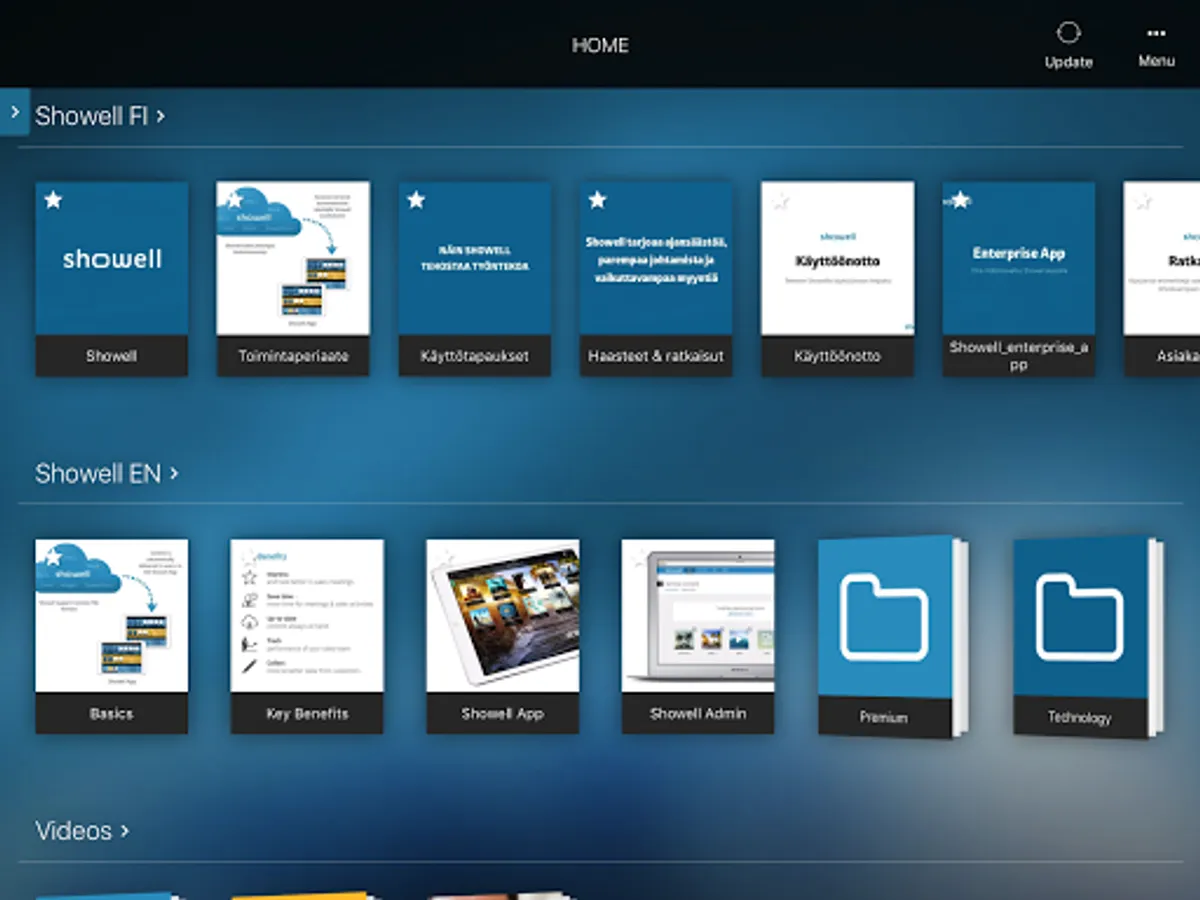Screen dimensions: 1200x900
Task: Click the Key Benefits title label
Action: click(x=307, y=714)
